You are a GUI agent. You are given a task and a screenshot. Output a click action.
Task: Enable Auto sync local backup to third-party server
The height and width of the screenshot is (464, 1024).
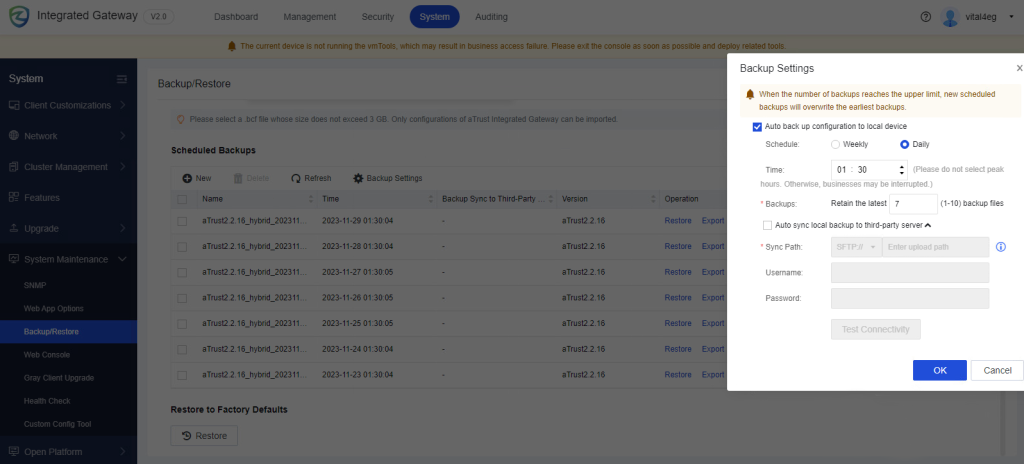[767, 225]
